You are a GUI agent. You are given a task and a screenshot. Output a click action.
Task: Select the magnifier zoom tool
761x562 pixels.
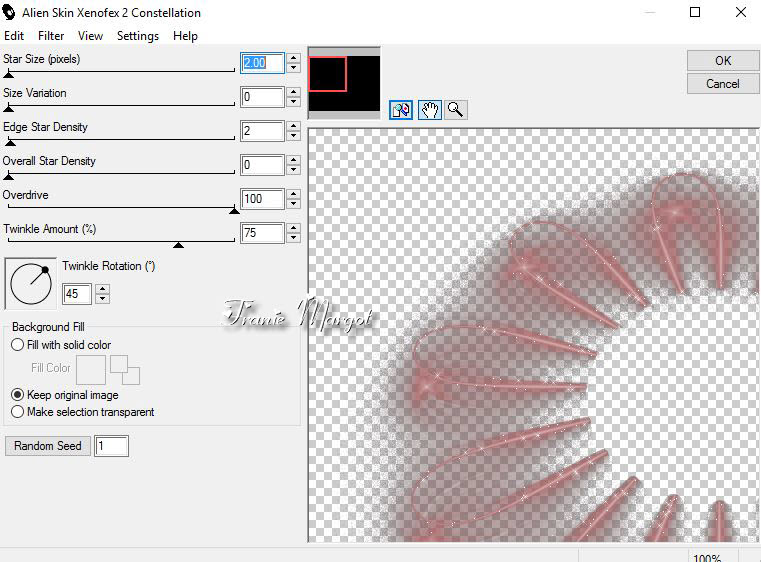coord(456,110)
